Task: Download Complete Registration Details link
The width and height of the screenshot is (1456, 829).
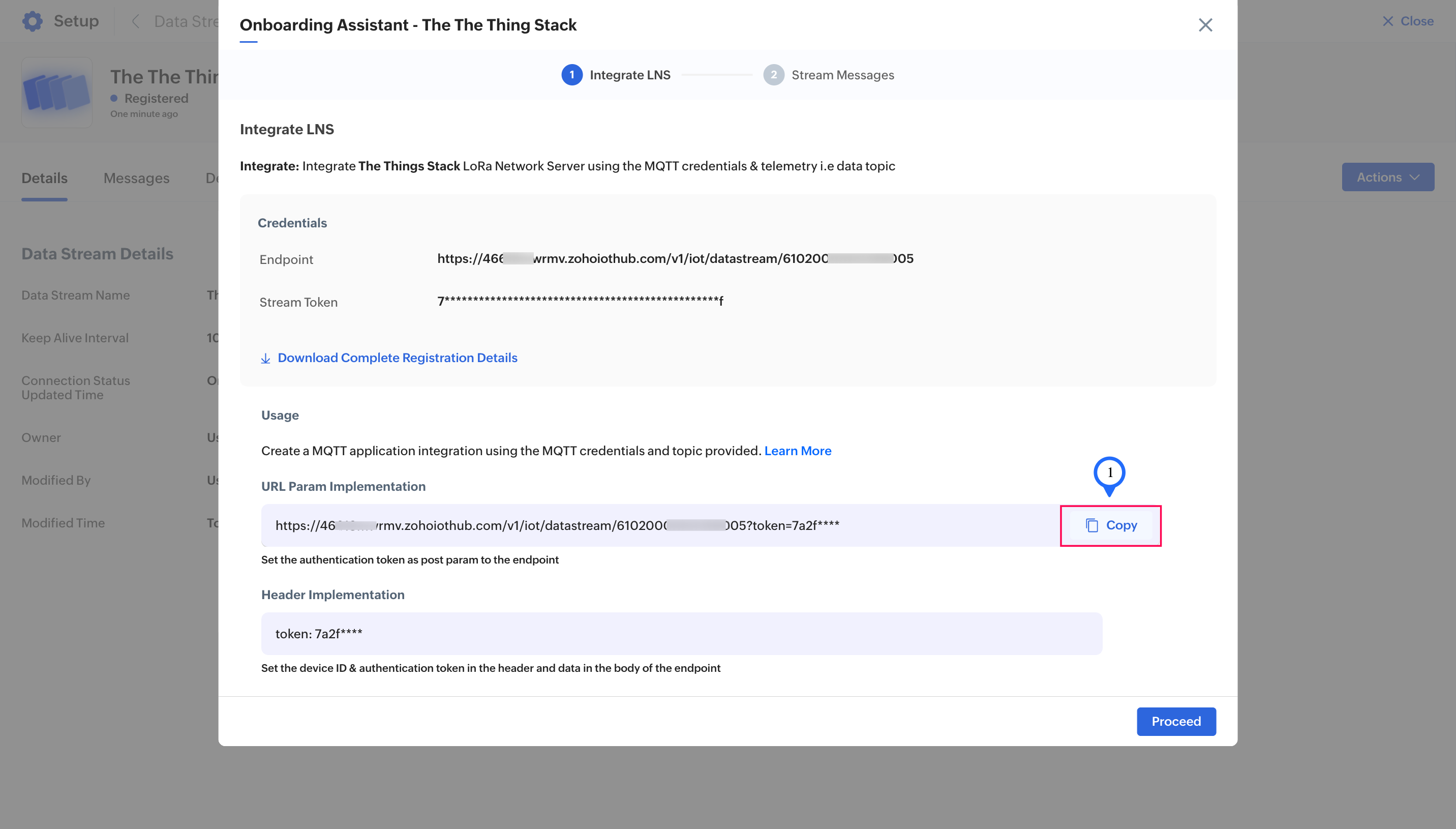Action: 397,358
